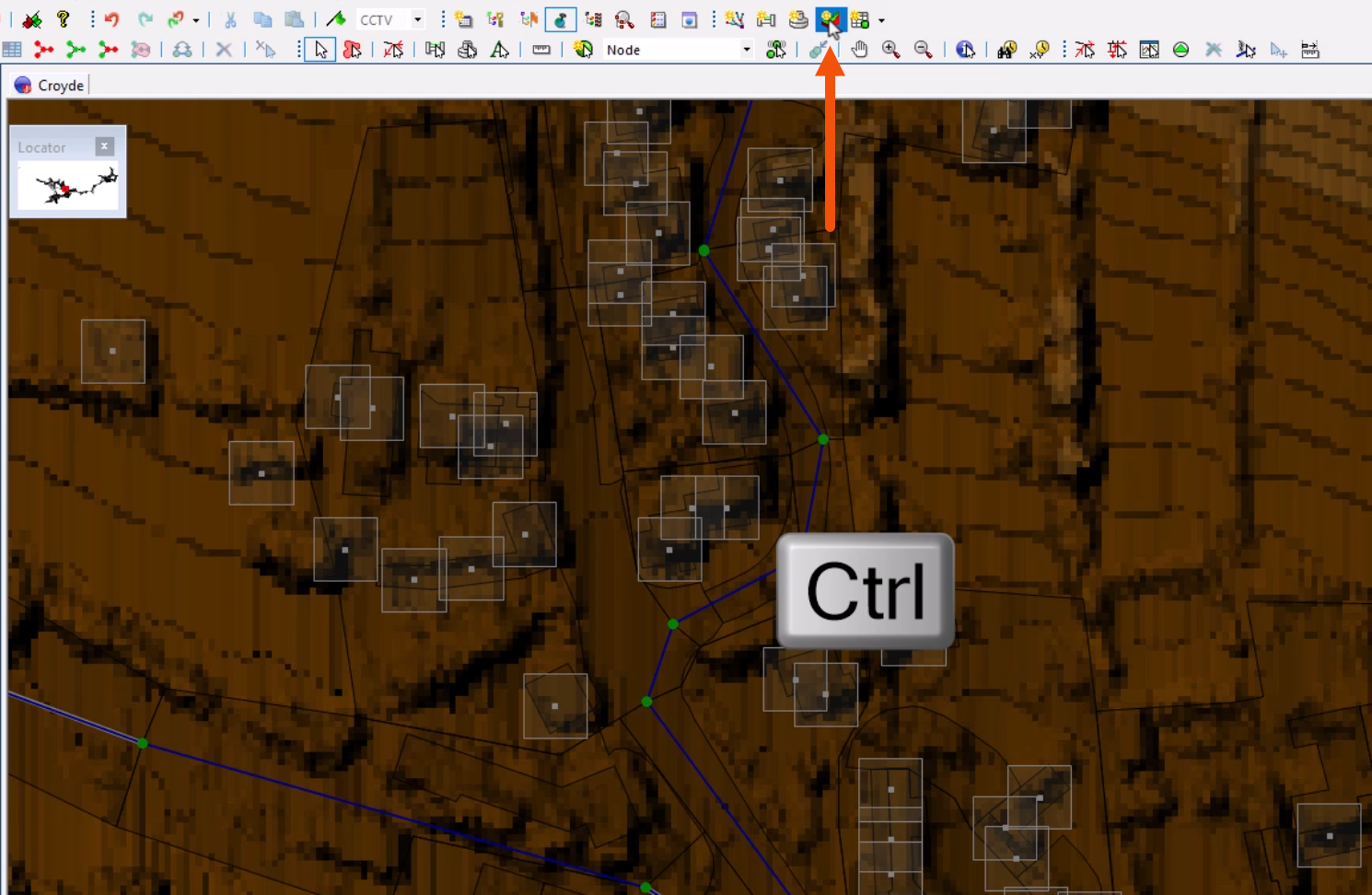Activate the Pan hand tool

tap(859, 50)
